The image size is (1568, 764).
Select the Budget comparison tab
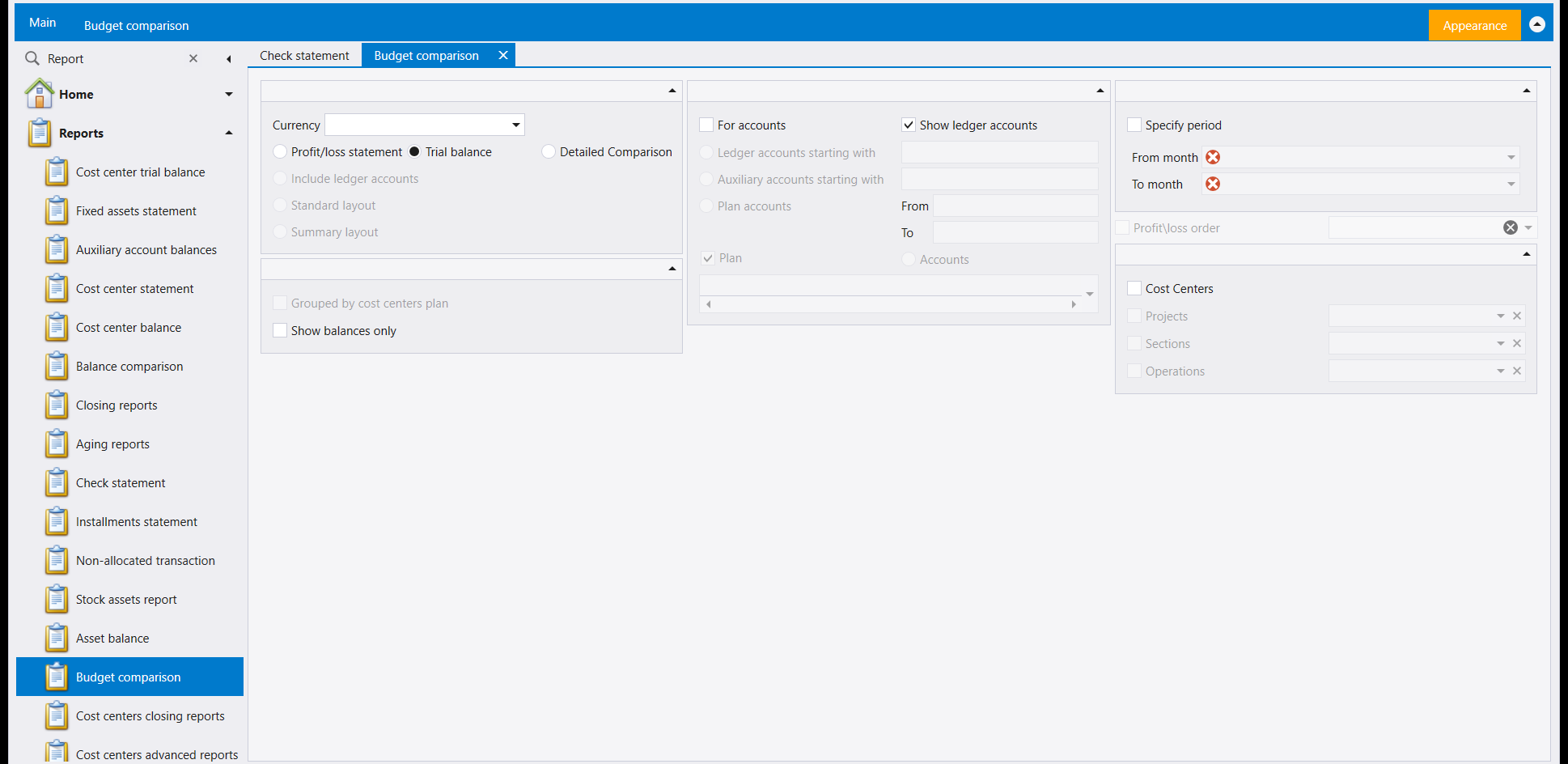tap(426, 55)
